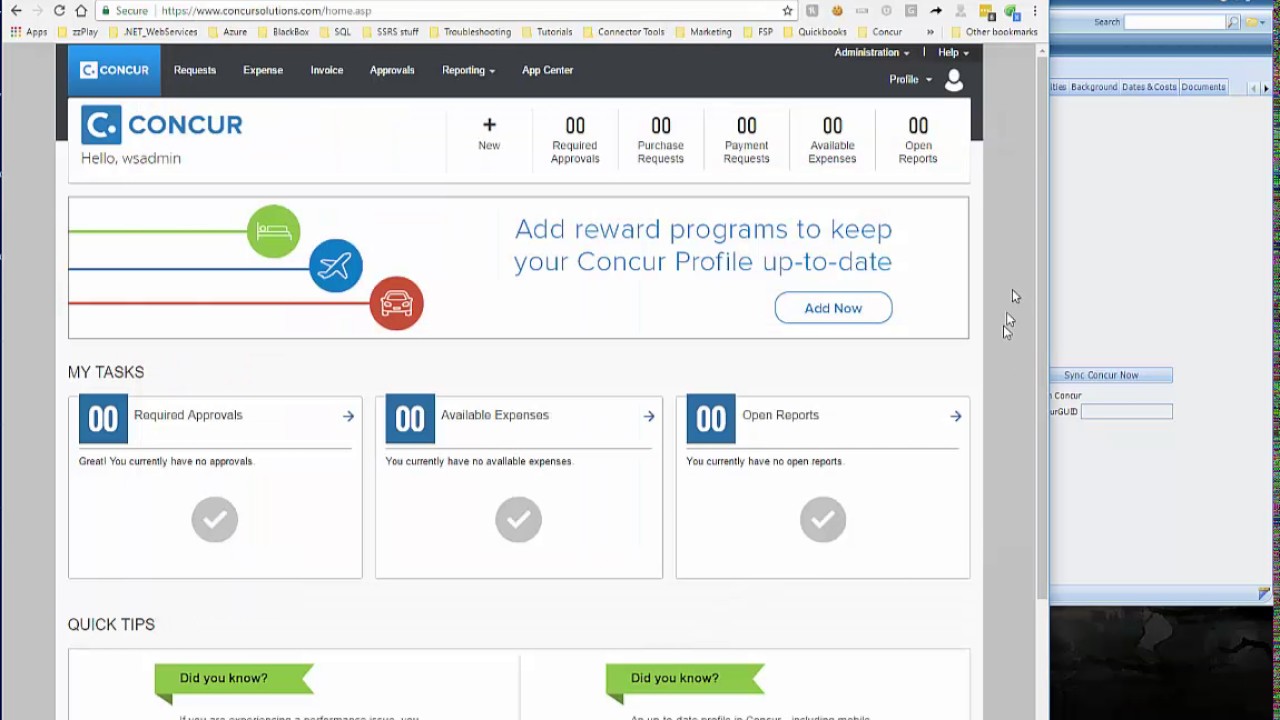This screenshot has height=720, width=1280.
Task: Open the Chrome three-dot menu
Action: (x=1034, y=11)
